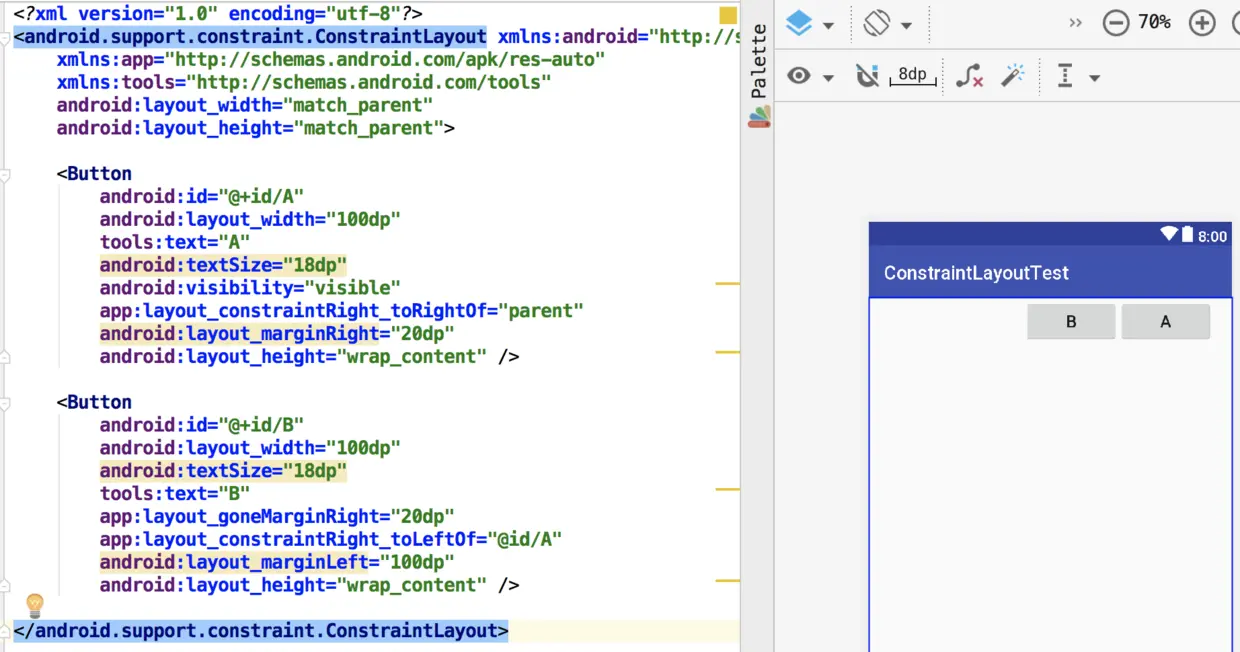Click android:id="@+id/A" attribute
This screenshot has width=1240, height=652.
tap(201, 197)
